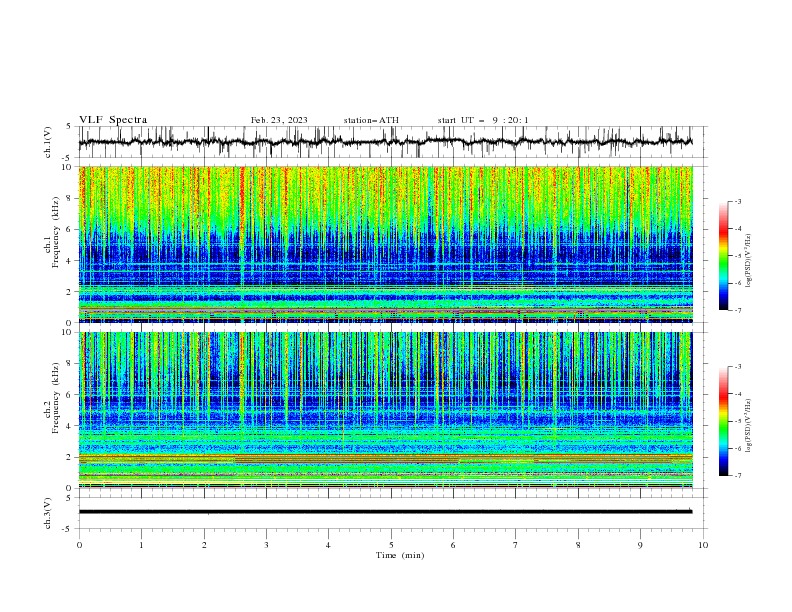Click the "station=ATH" label

pyautogui.click(x=371, y=120)
